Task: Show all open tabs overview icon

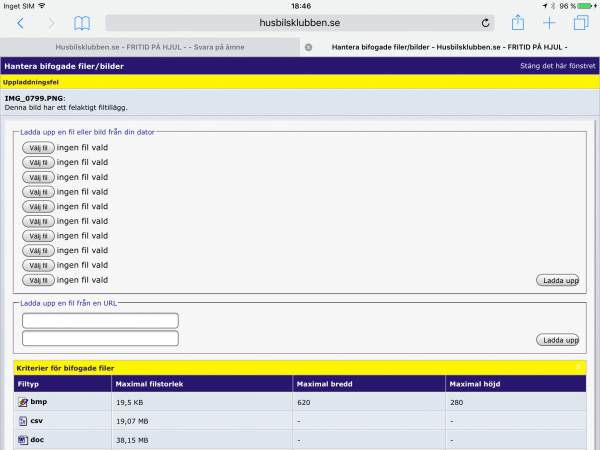Action: [x=580, y=23]
